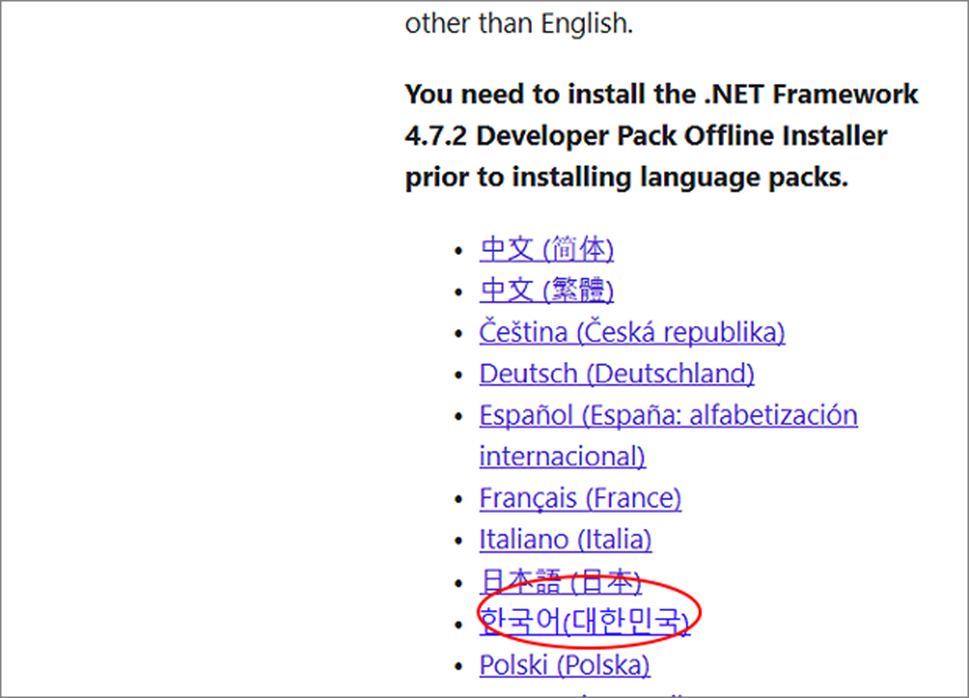Open the 中文 (简体) language pack link
The height and width of the screenshot is (698, 969).
(x=546, y=249)
